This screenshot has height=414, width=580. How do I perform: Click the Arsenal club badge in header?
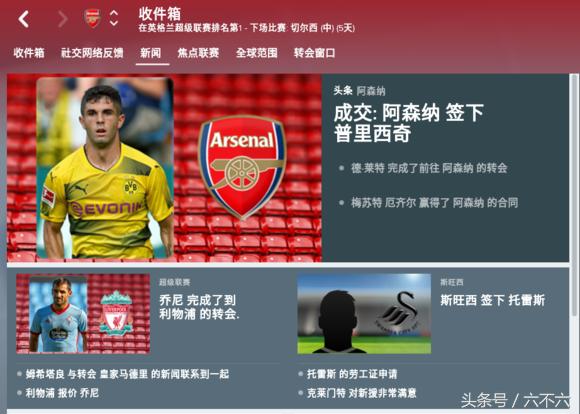92,18
